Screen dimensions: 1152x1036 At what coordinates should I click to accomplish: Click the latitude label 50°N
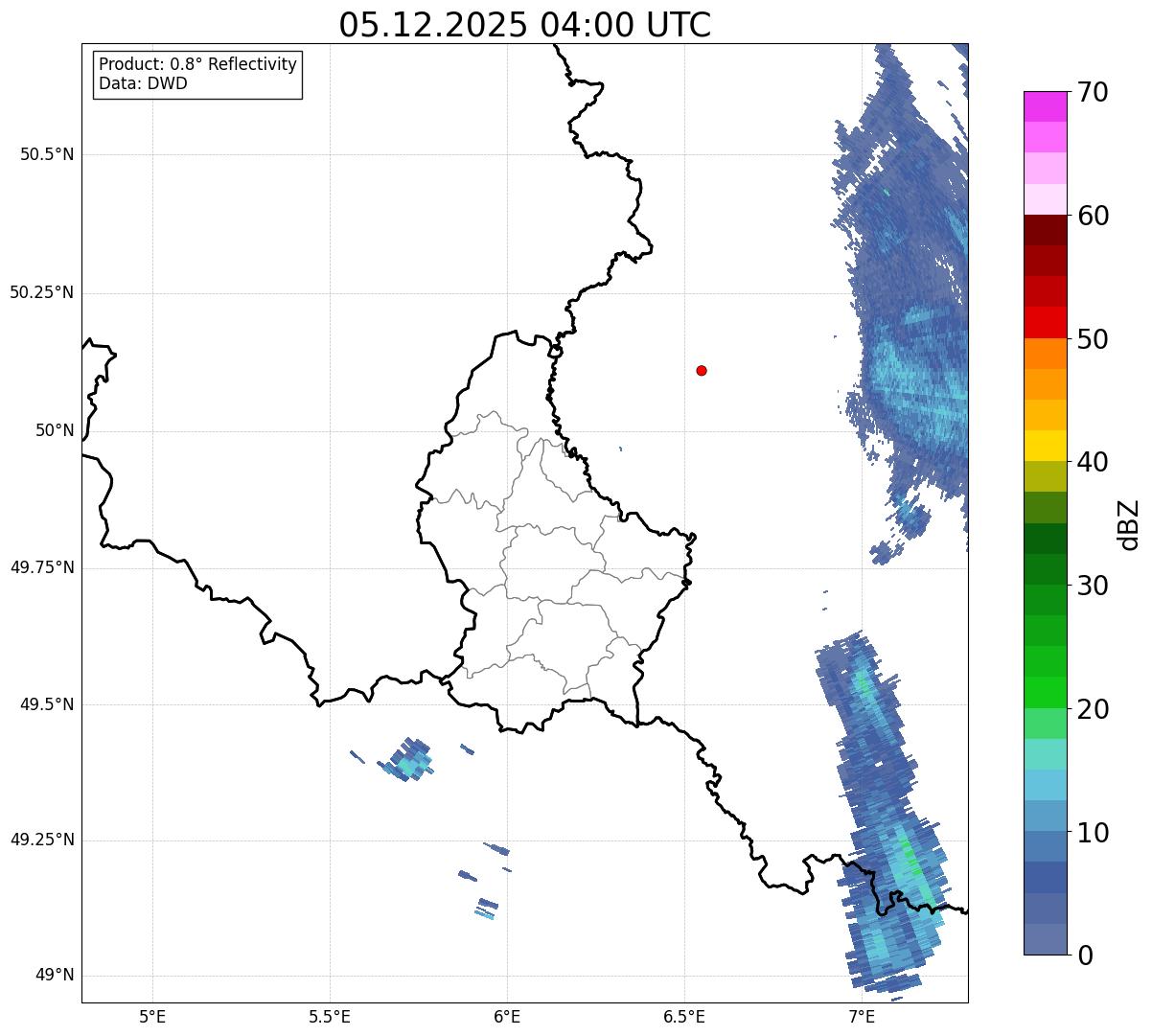click(x=55, y=430)
